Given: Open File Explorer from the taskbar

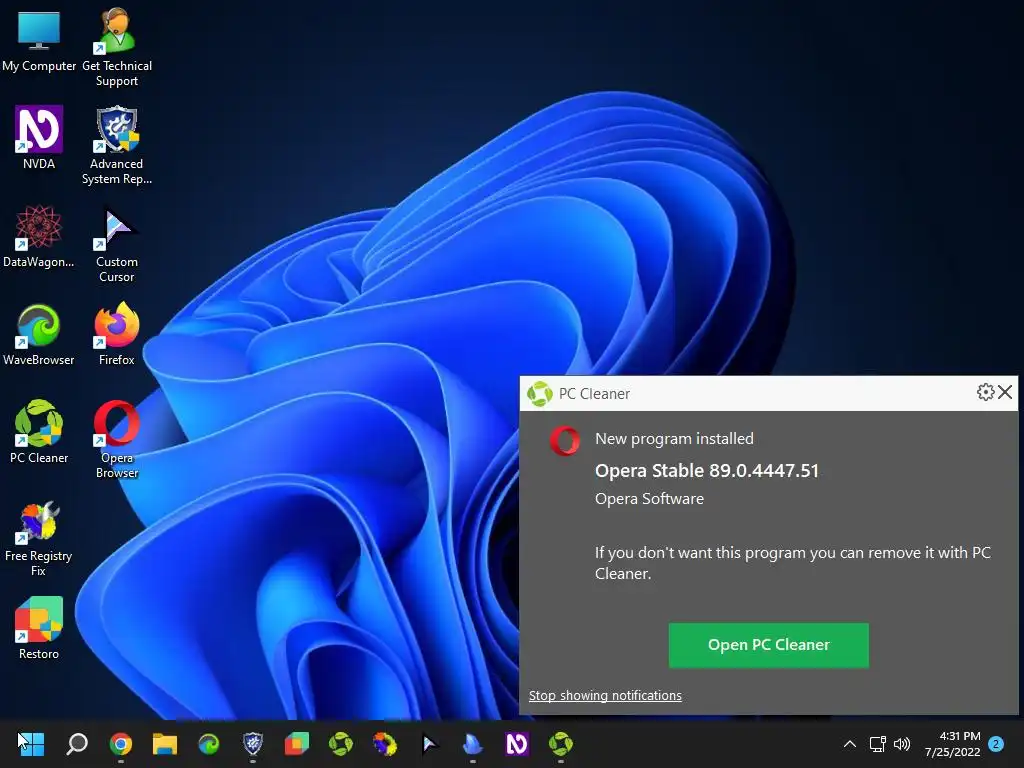Looking at the screenshot, I should pyautogui.click(x=165, y=744).
